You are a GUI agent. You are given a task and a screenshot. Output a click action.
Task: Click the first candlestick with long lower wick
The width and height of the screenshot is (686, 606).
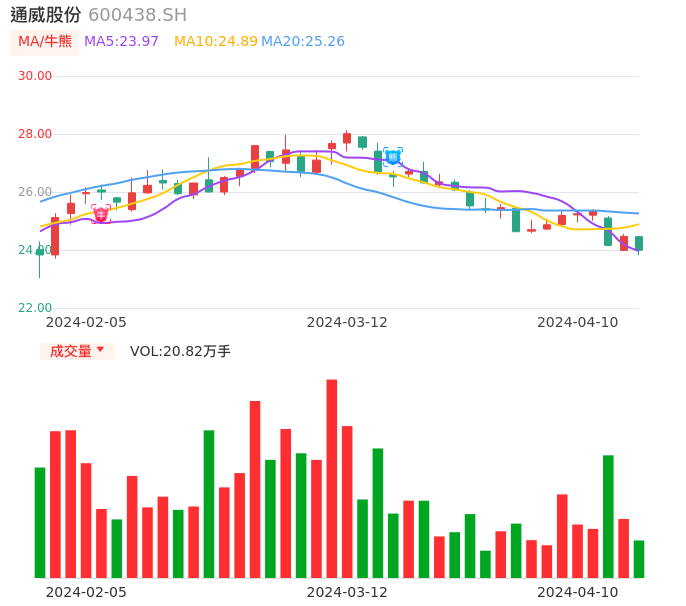pos(40,259)
